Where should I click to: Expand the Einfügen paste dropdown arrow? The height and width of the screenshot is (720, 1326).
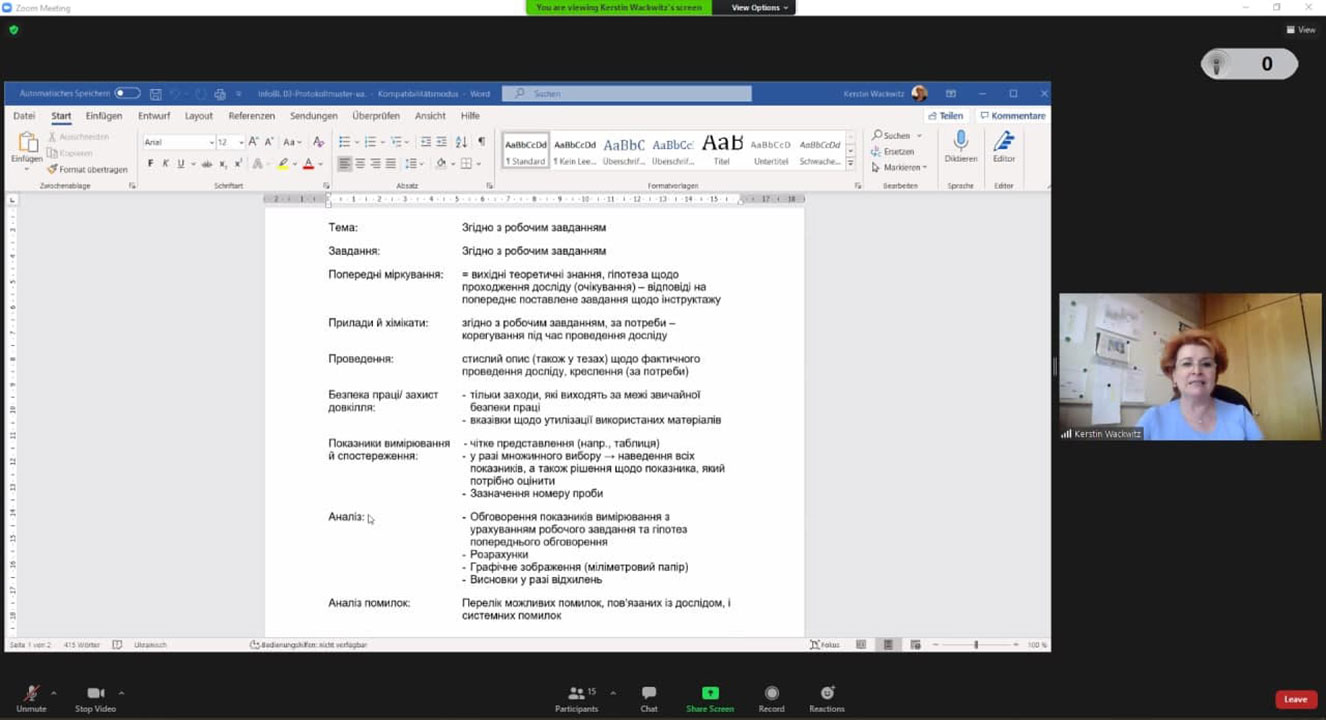[27, 168]
